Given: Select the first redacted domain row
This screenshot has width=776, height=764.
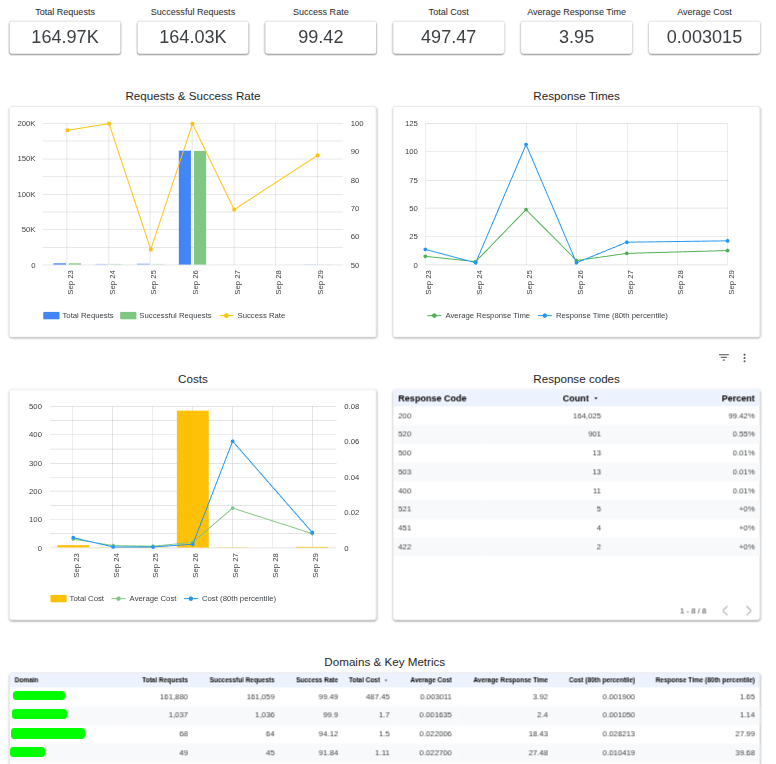Looking at the screenshot, I should 39,696.
